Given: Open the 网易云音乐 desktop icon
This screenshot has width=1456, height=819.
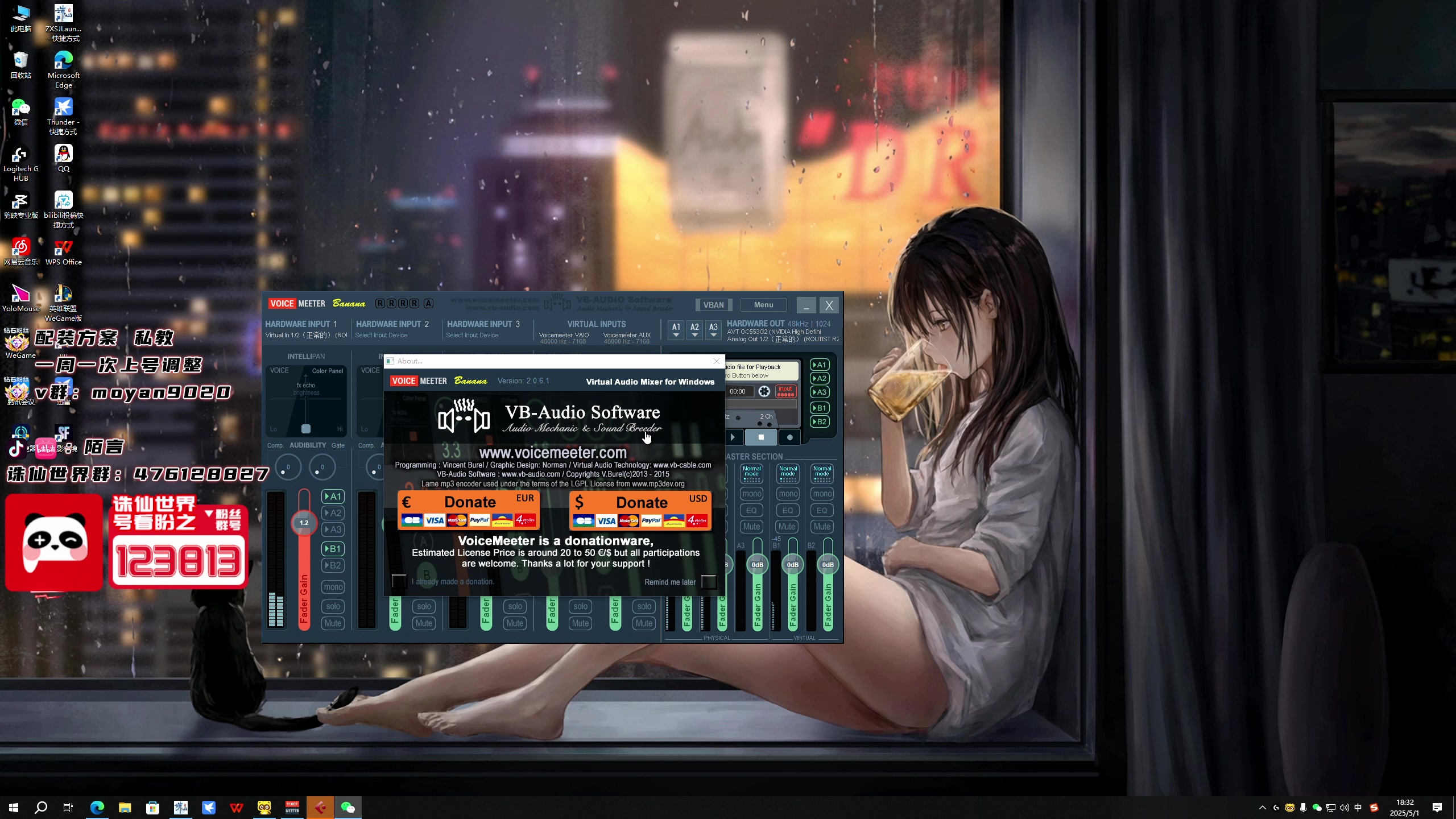Looking at the screenshot, I should point(21,252).
